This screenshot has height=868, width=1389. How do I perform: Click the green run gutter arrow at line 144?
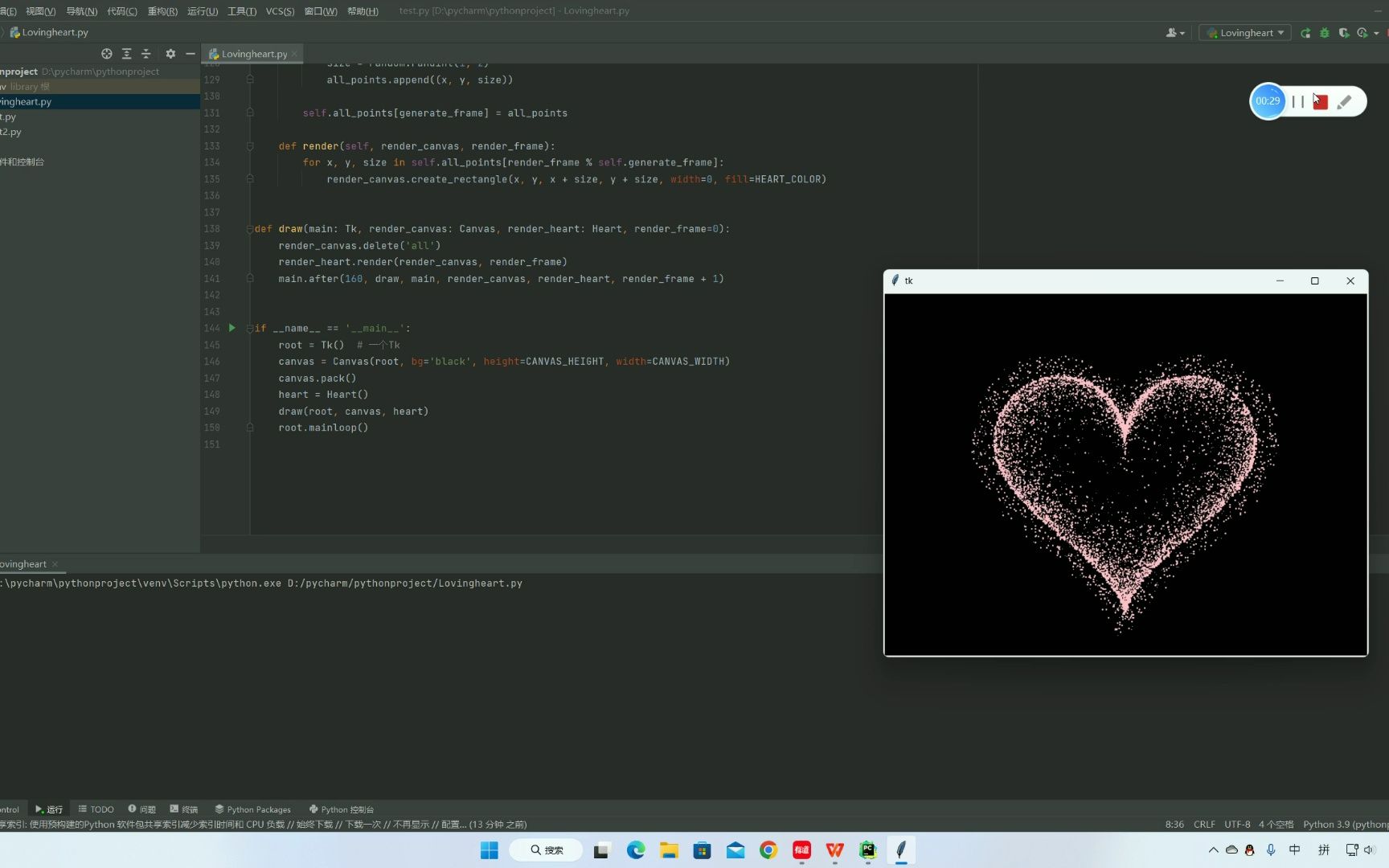(232, 328)
